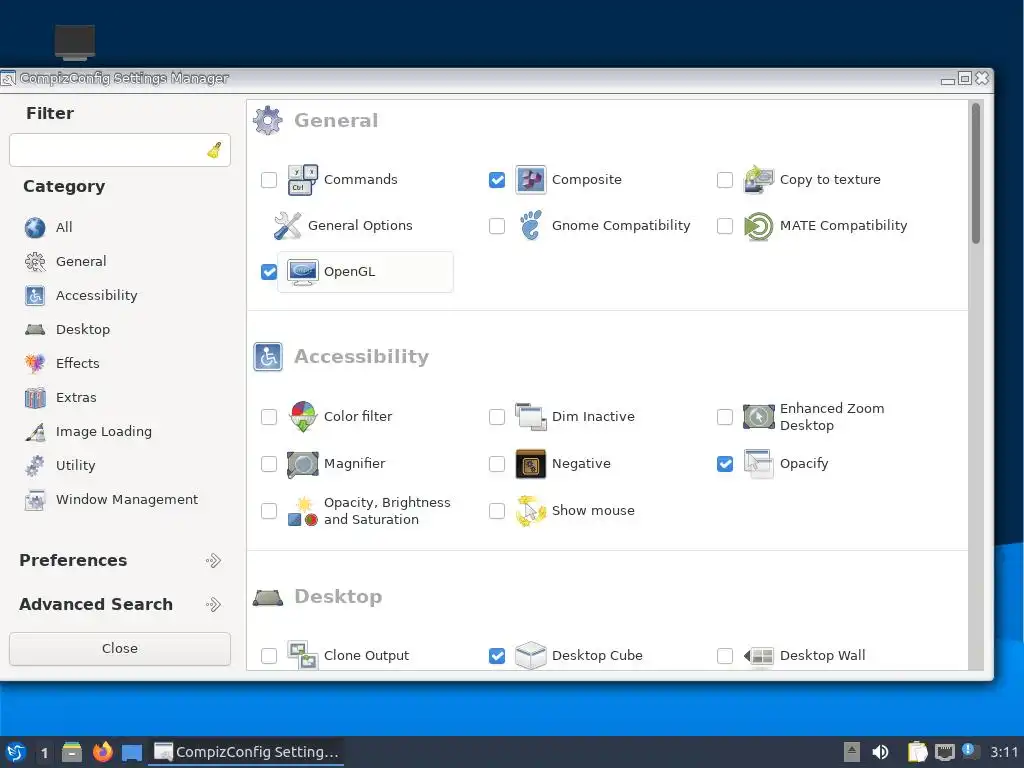Enable the Enhanced Zoom Desktop checkbox
1024x768 pixels.
point(725,417)
